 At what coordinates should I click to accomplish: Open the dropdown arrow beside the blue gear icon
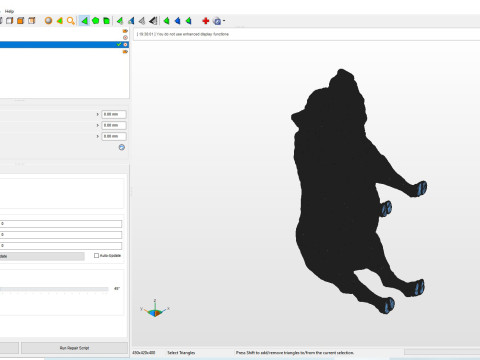224,21
